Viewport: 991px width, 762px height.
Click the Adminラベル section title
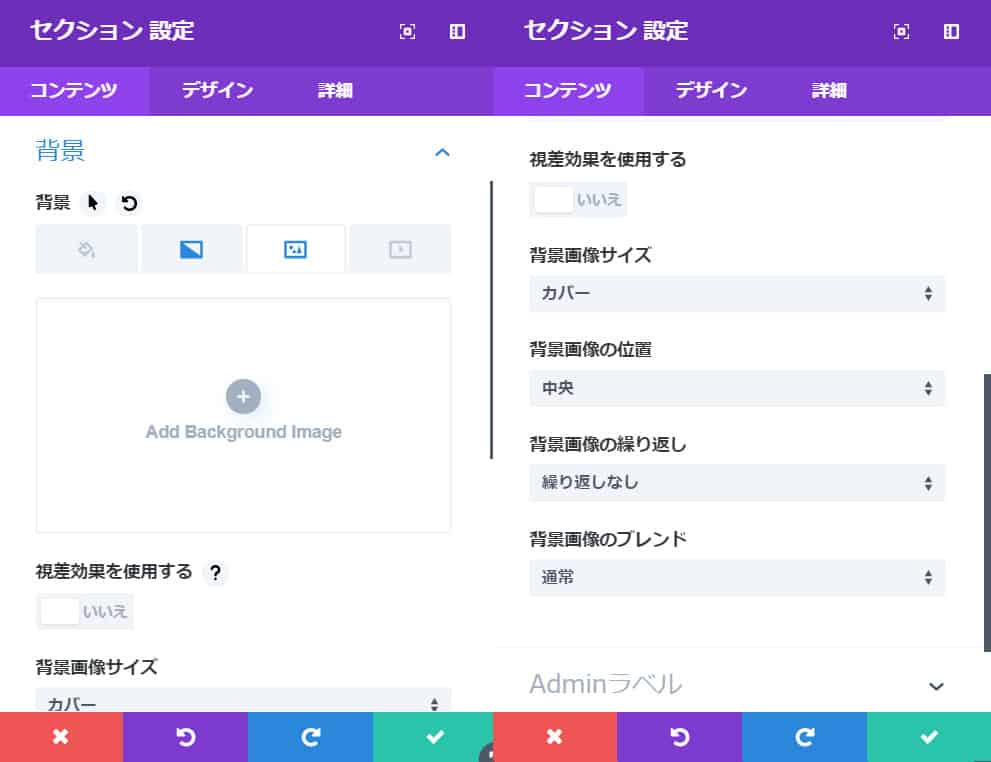pos(605,684)
